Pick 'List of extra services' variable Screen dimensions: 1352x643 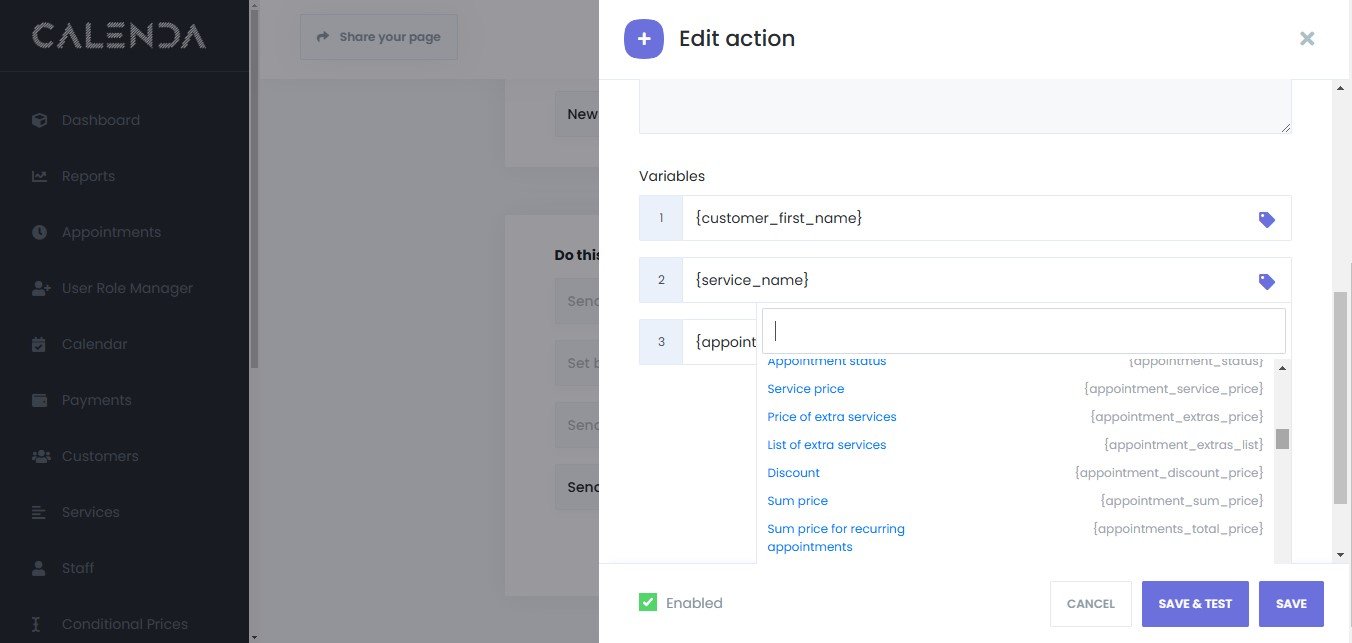(x=826, y=445)
